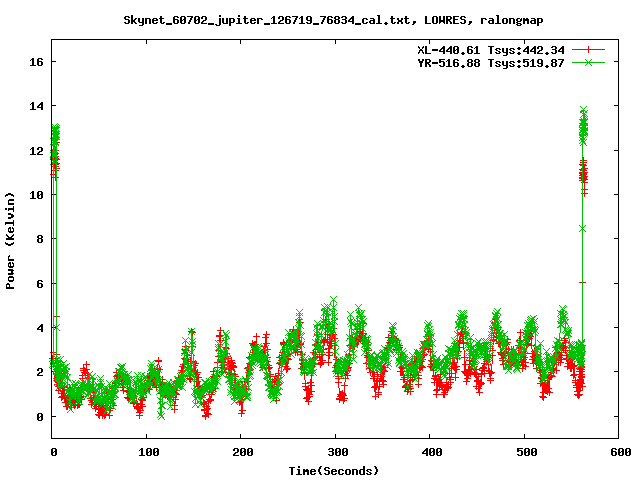This screenshot has height=480, width=640.
Task: Click the red plus legend marker sample
Action: tap(588, 50)
